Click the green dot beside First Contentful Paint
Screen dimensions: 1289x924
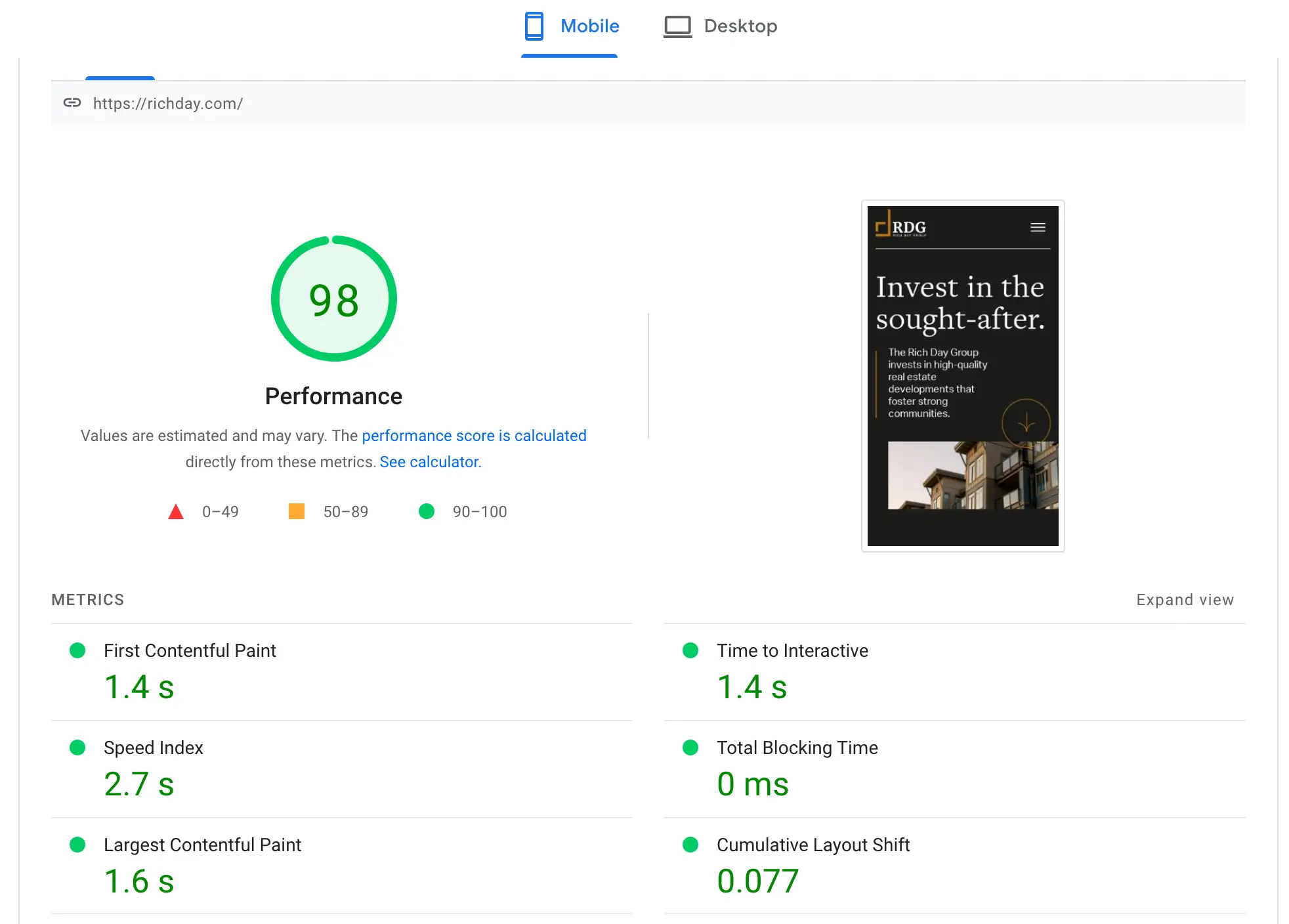[x=77, y=650]
